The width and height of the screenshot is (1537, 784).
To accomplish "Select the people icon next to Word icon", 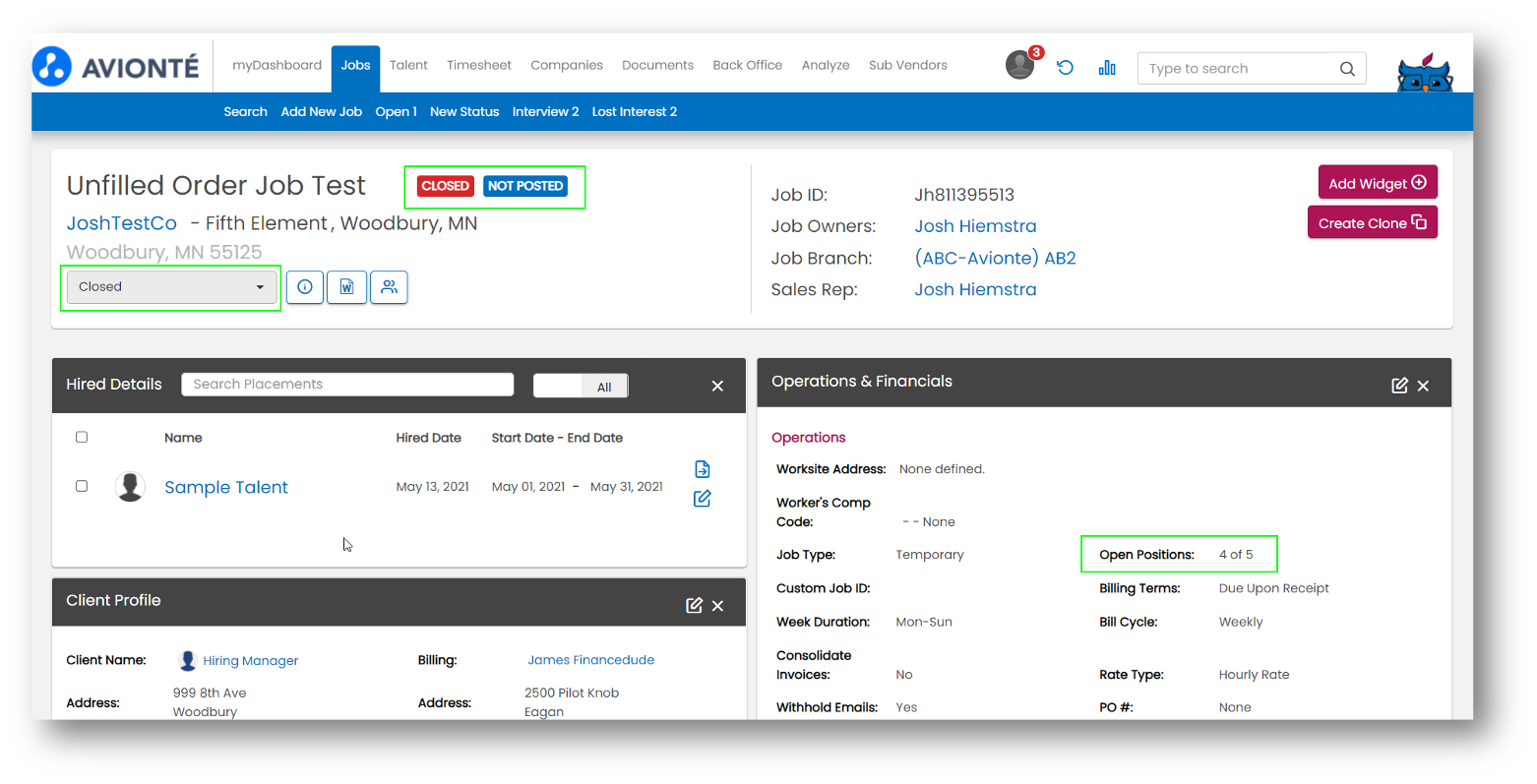I will (389, 287).
